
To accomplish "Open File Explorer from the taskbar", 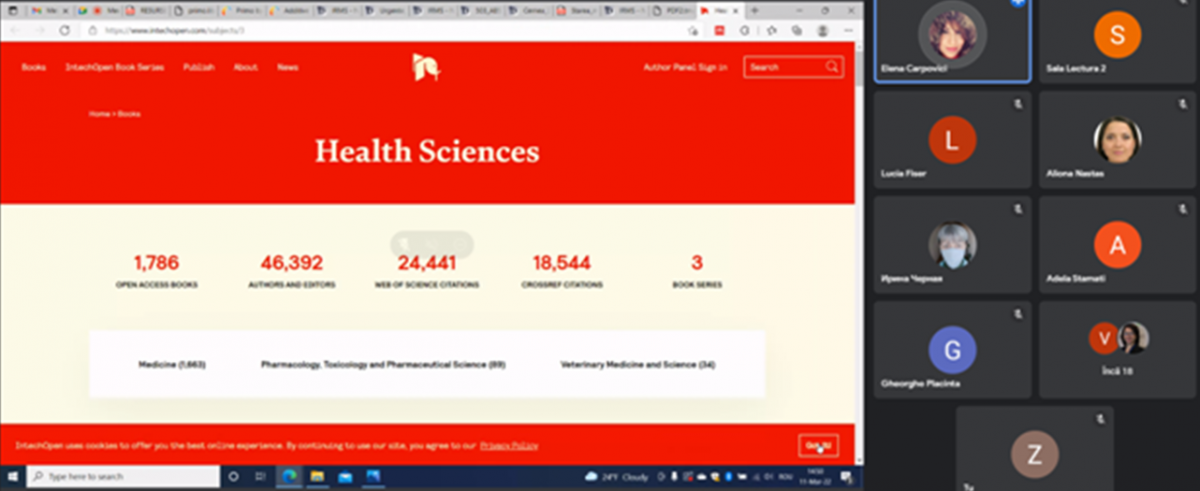I will (x=317, y=476).
